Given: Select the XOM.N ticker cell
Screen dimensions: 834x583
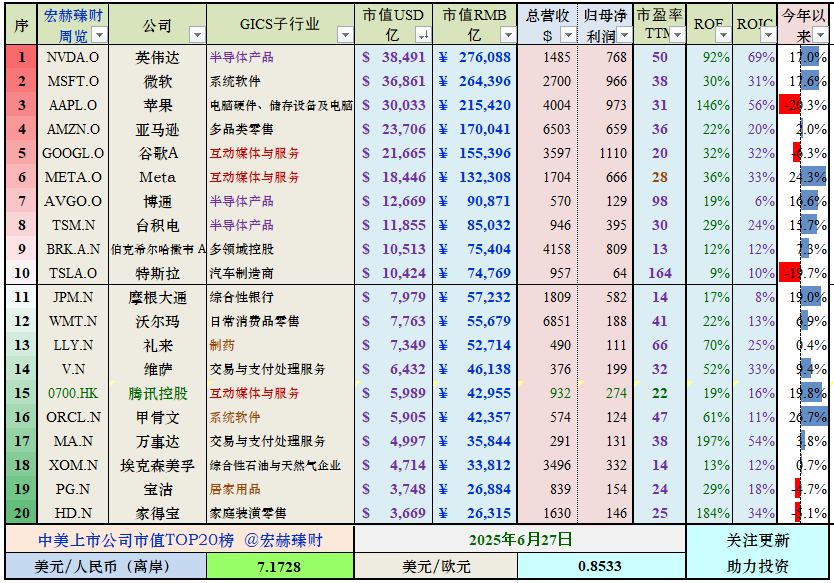Looking at the screenshot, I should (73, 465).
